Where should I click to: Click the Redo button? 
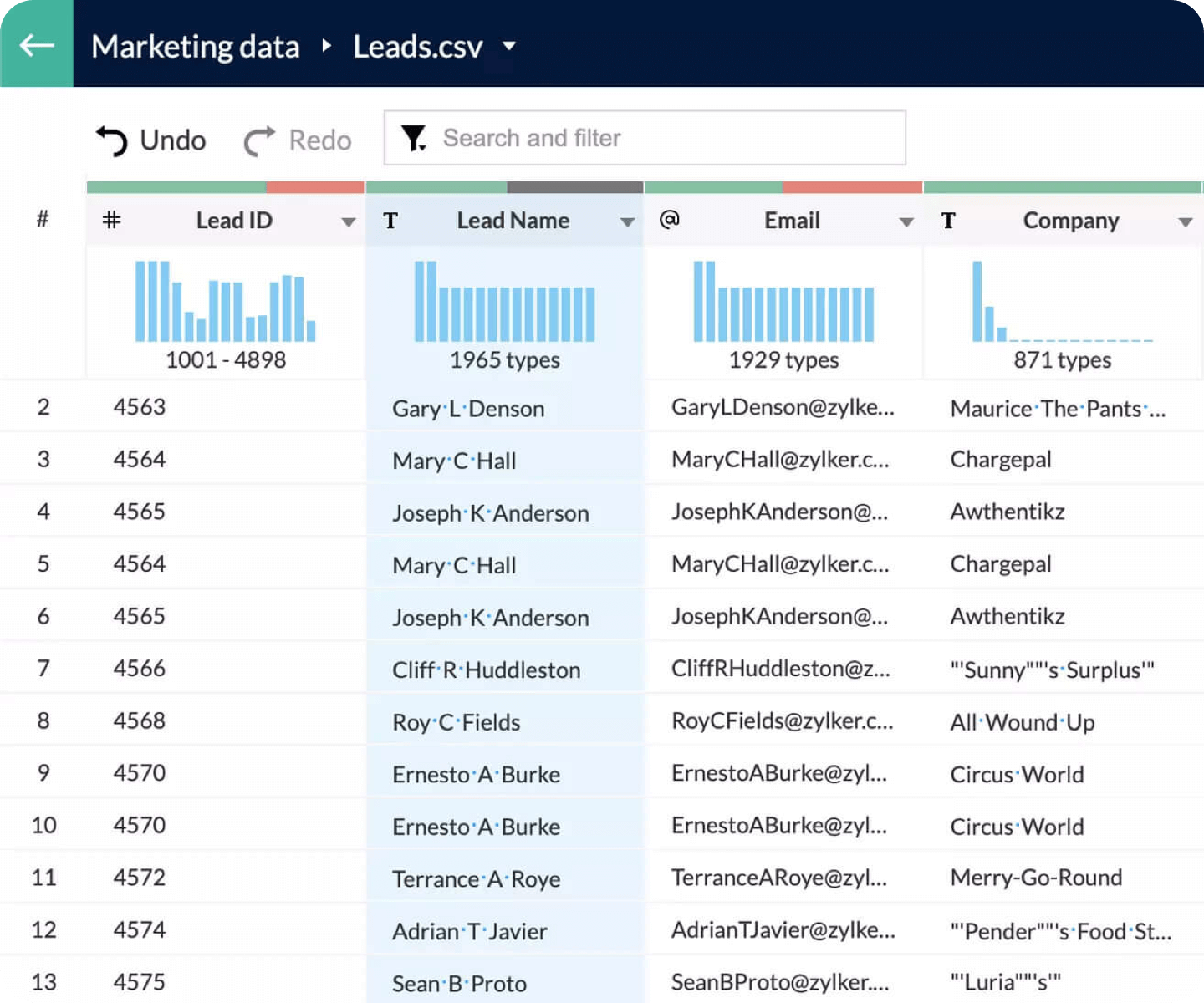298,140
